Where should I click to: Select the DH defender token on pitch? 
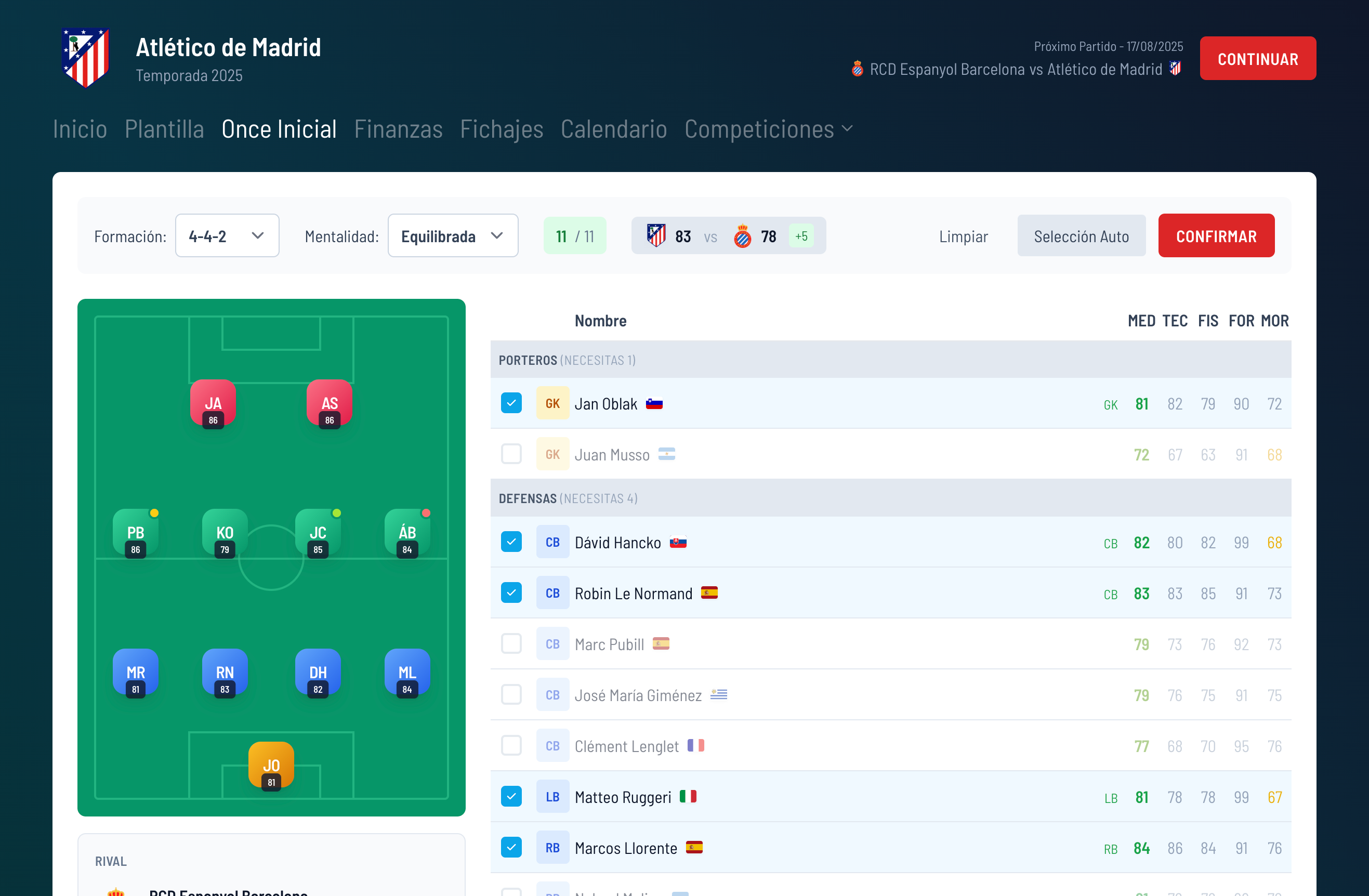318,671
